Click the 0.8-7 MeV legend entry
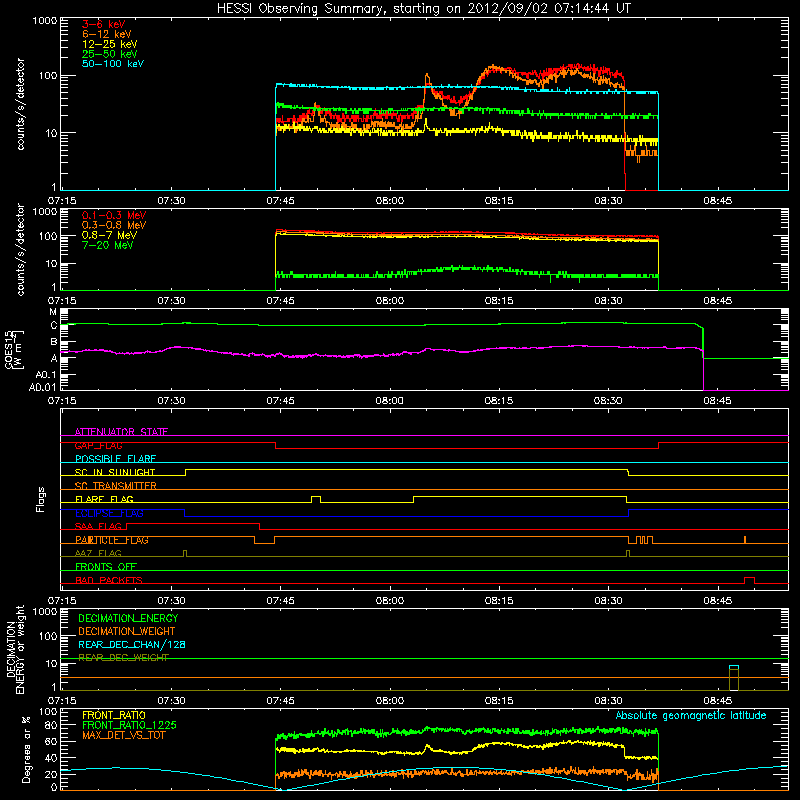This screenshot has height=800, width=800. click(x=109, y=235)
